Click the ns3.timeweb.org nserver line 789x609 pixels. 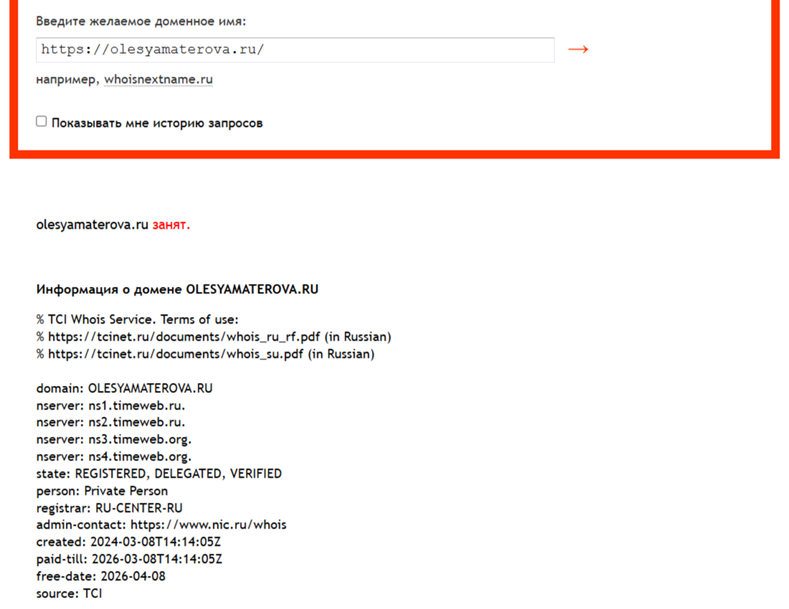[114, 439]
